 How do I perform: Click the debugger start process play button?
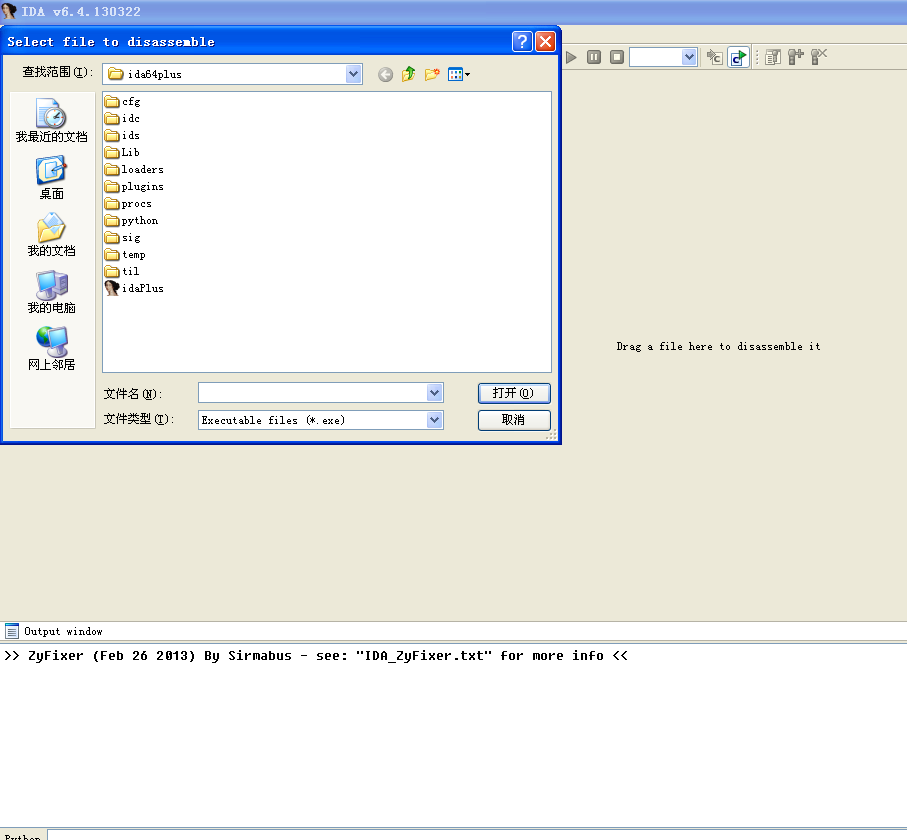(x=571, y=57)
